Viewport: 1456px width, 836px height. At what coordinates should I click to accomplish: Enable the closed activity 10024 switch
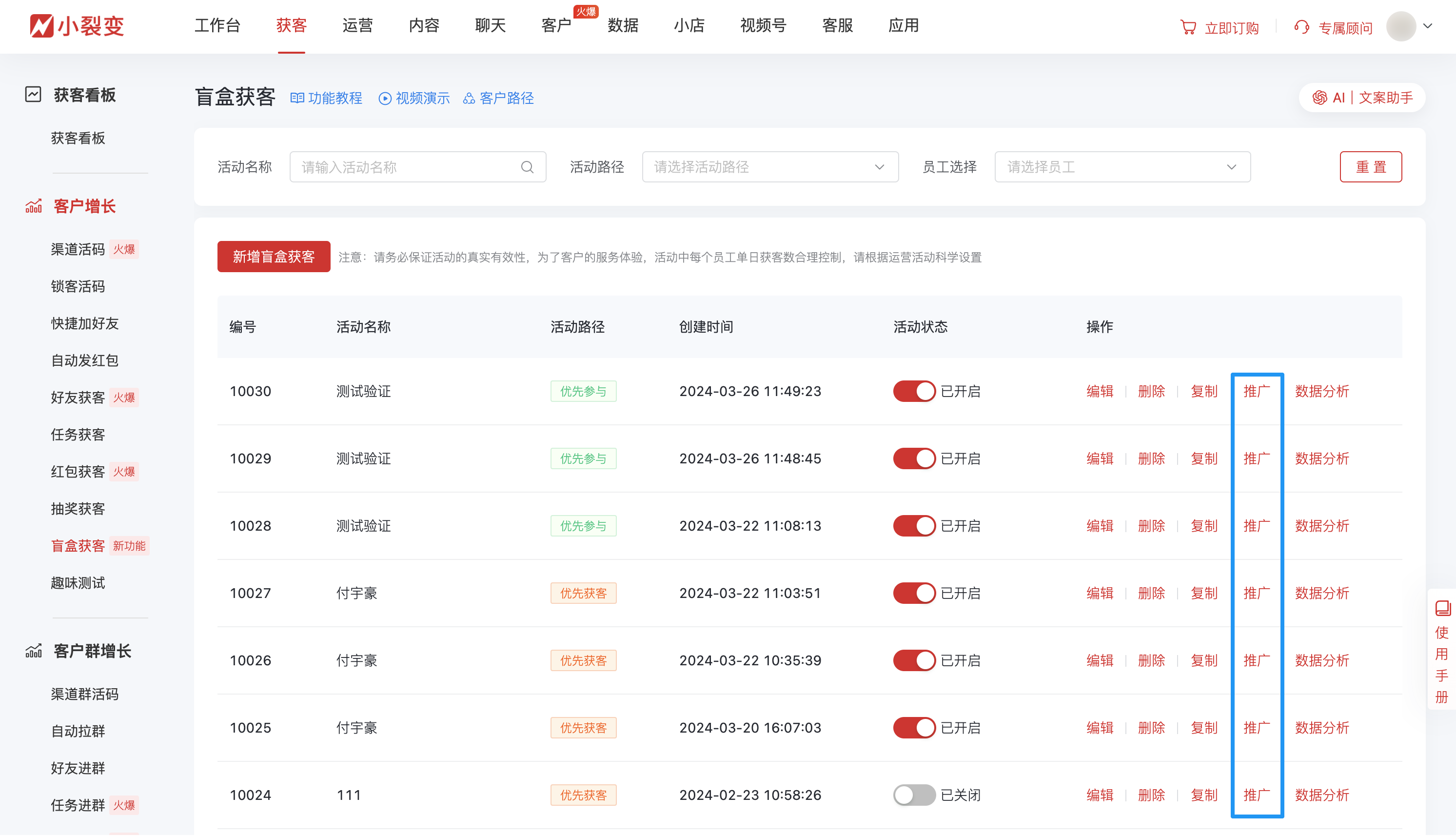(914, 795)
